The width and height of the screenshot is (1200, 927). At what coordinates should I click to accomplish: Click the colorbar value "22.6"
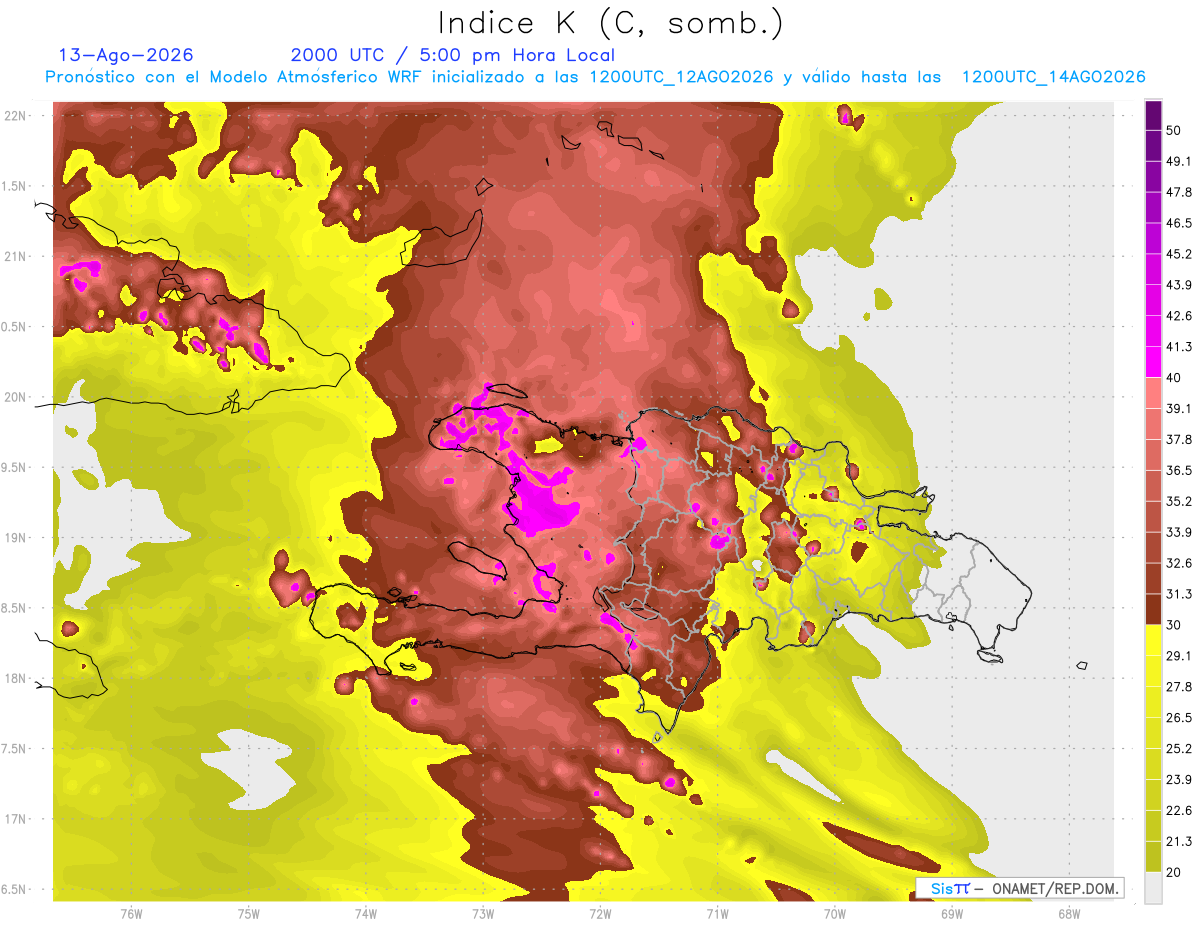[1179, 810]
